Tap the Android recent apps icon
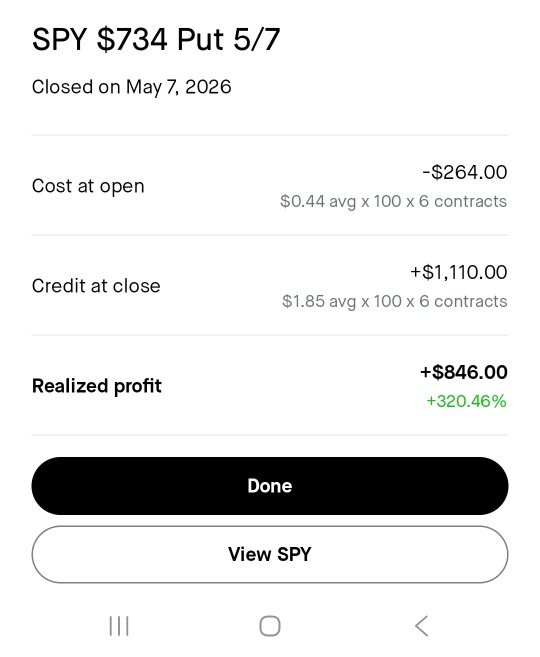Image resolution: width=540 pixels, height=657 pixels. coord(119,626)
